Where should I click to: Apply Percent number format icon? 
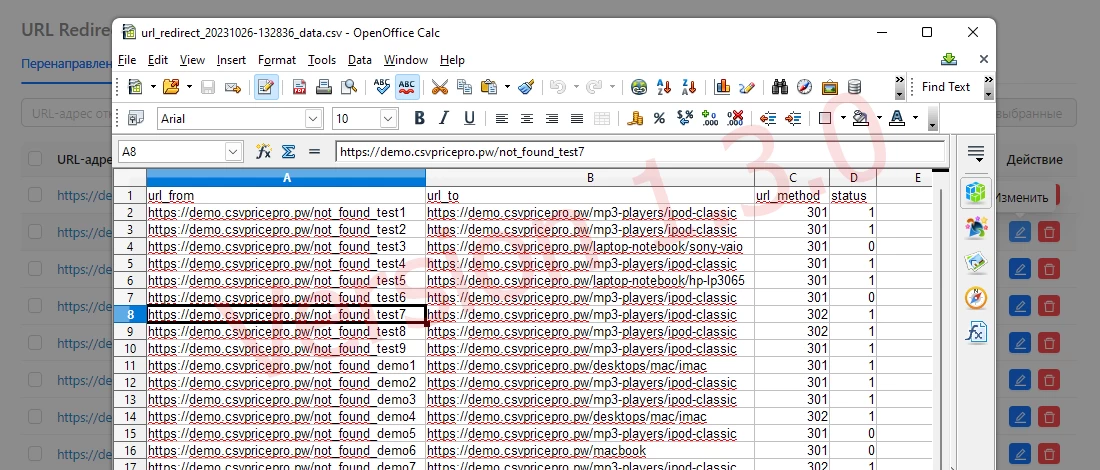click(x=659, y=119)
